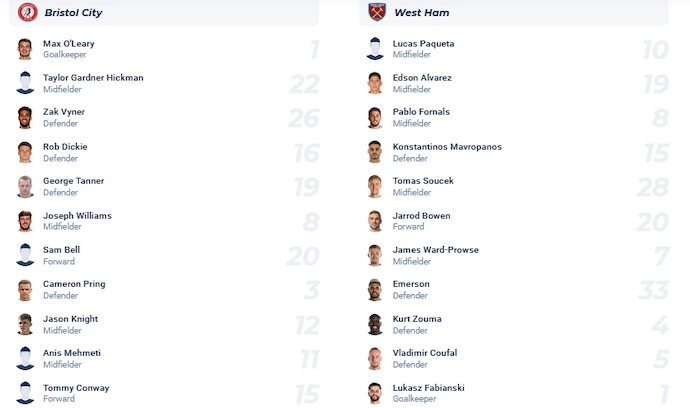Select Rob Dickie's player headshot
The width and height of the screenshot is (690, 408).
[x=26, y=152]
